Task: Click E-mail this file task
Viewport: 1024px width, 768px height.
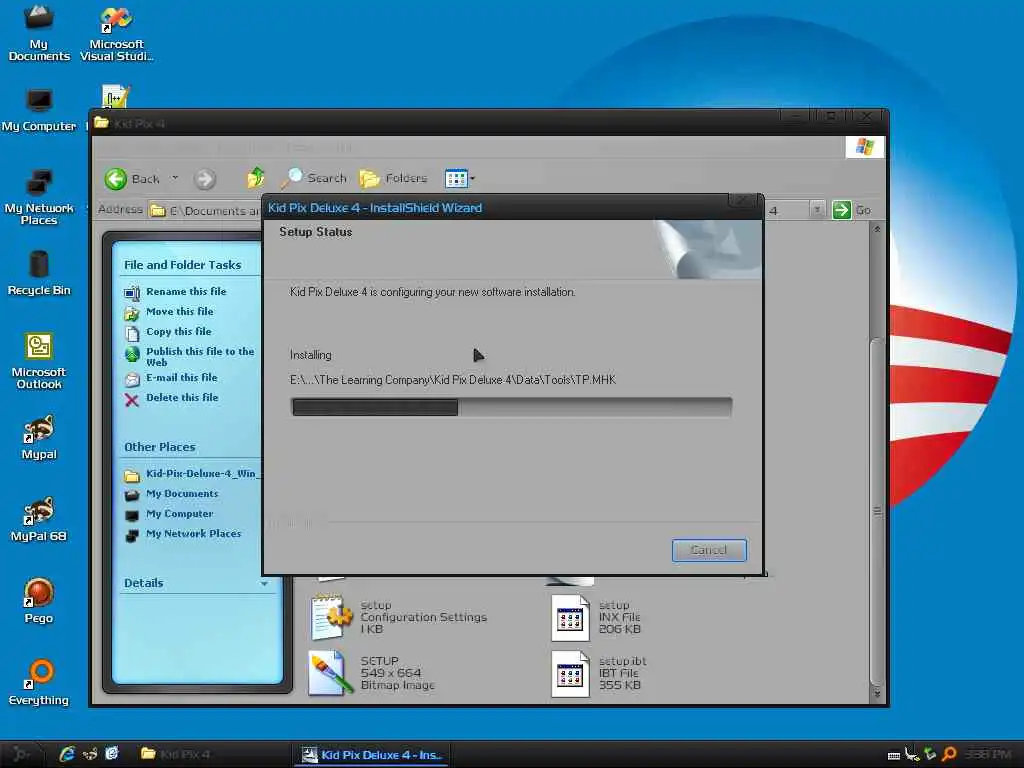Action: [182, 377]
